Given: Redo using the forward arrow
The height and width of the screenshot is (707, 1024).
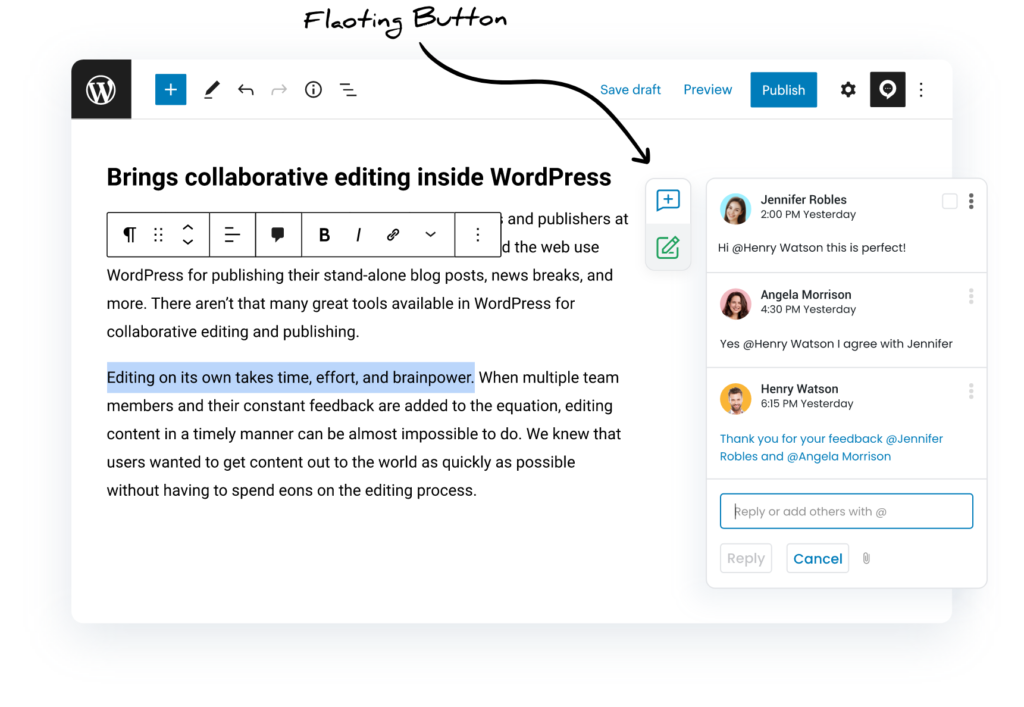Looking at the screenshot, I should (x=279, y=89).
